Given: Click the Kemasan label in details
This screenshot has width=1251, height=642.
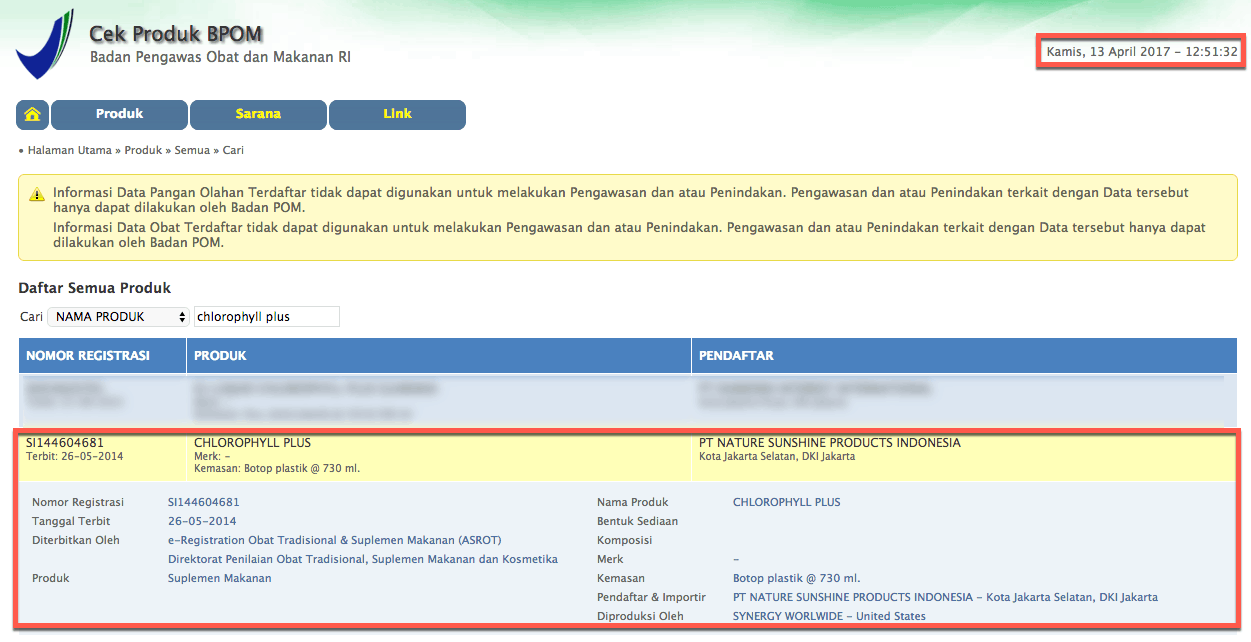Looking at the screenshot, I should (x=621, y=578).
